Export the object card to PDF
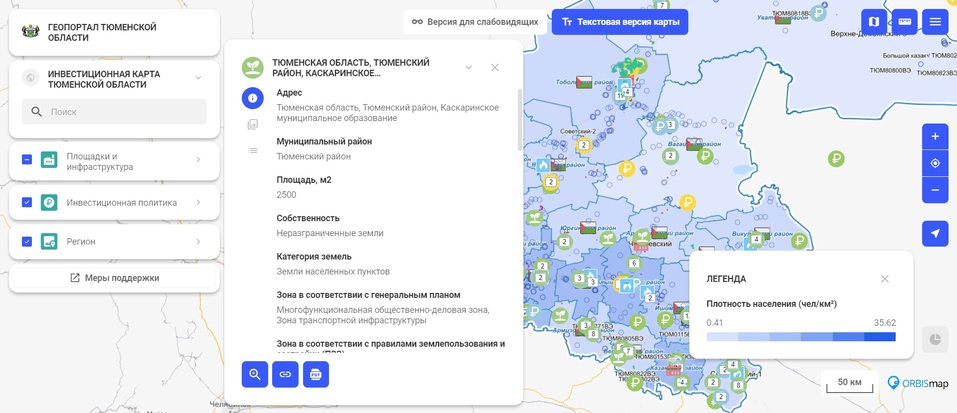Screen dimensions: 957x413 click(316, 375)
